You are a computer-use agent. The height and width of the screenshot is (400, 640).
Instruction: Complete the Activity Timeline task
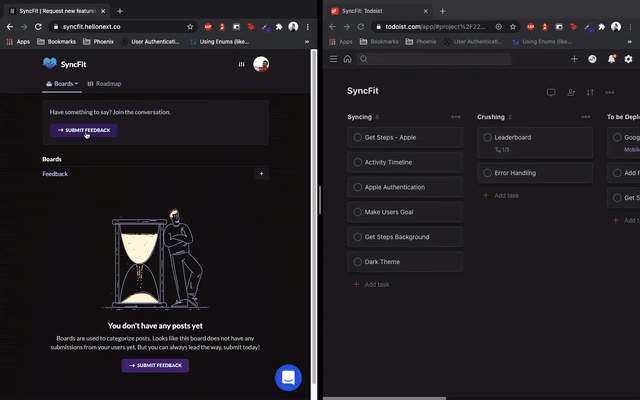[x=358, y=162]
